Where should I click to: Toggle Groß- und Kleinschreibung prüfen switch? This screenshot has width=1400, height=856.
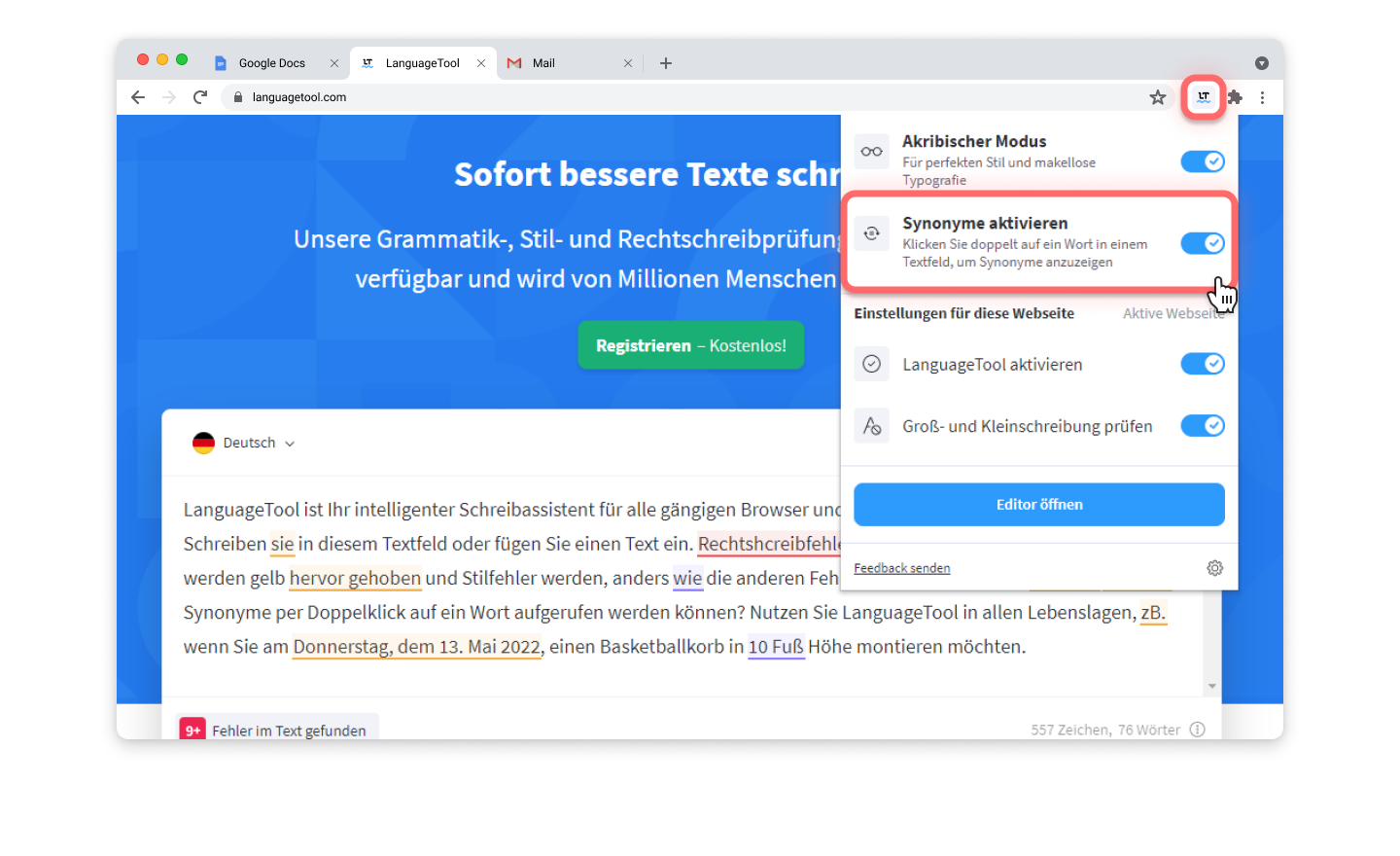1203,426
